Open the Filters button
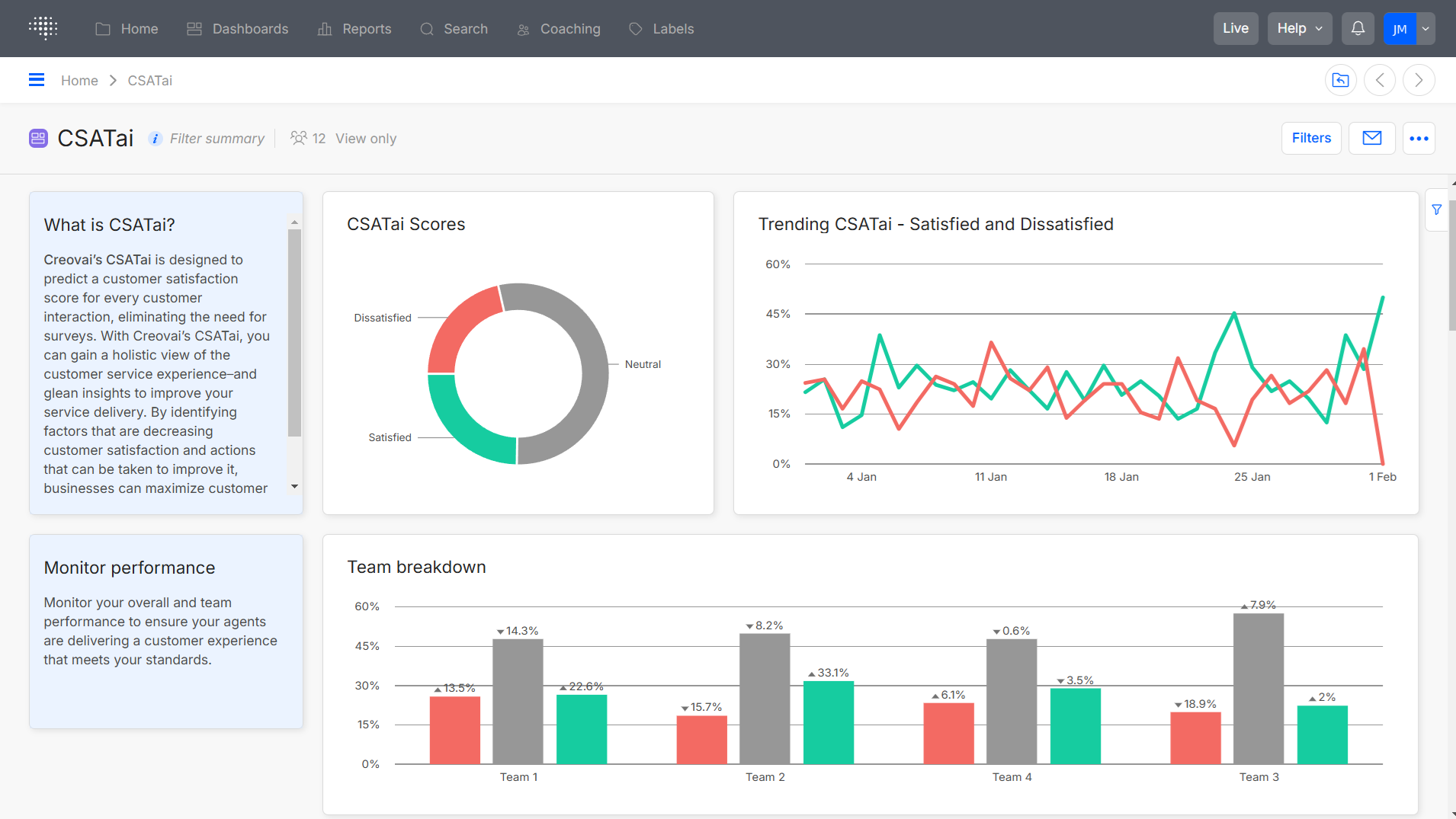 tap(1311, 138)
